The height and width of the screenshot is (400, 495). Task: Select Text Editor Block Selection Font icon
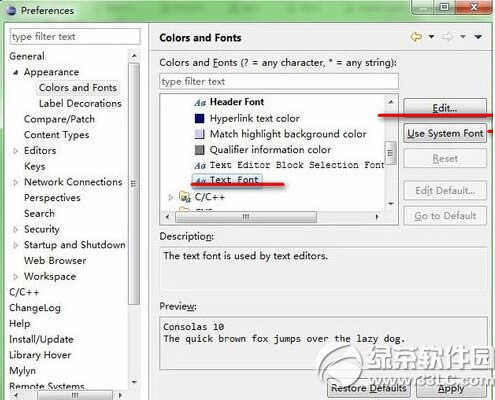tap(200, 165)
